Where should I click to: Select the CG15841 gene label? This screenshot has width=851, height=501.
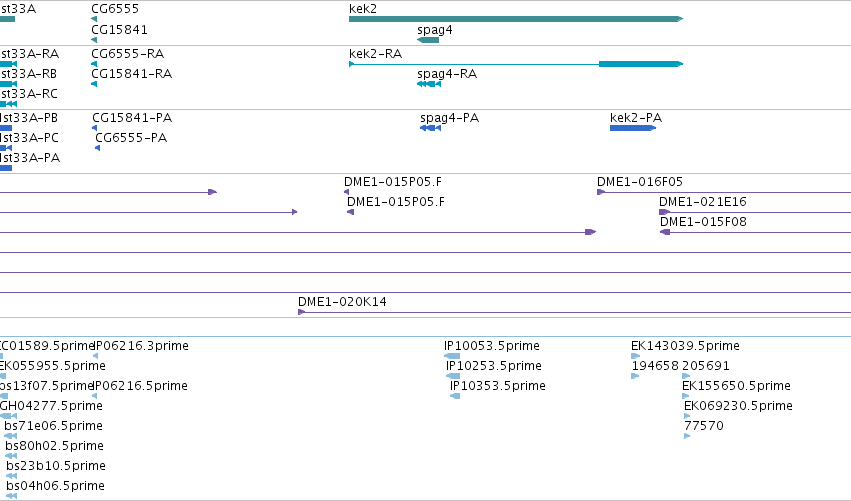(119, 29)
